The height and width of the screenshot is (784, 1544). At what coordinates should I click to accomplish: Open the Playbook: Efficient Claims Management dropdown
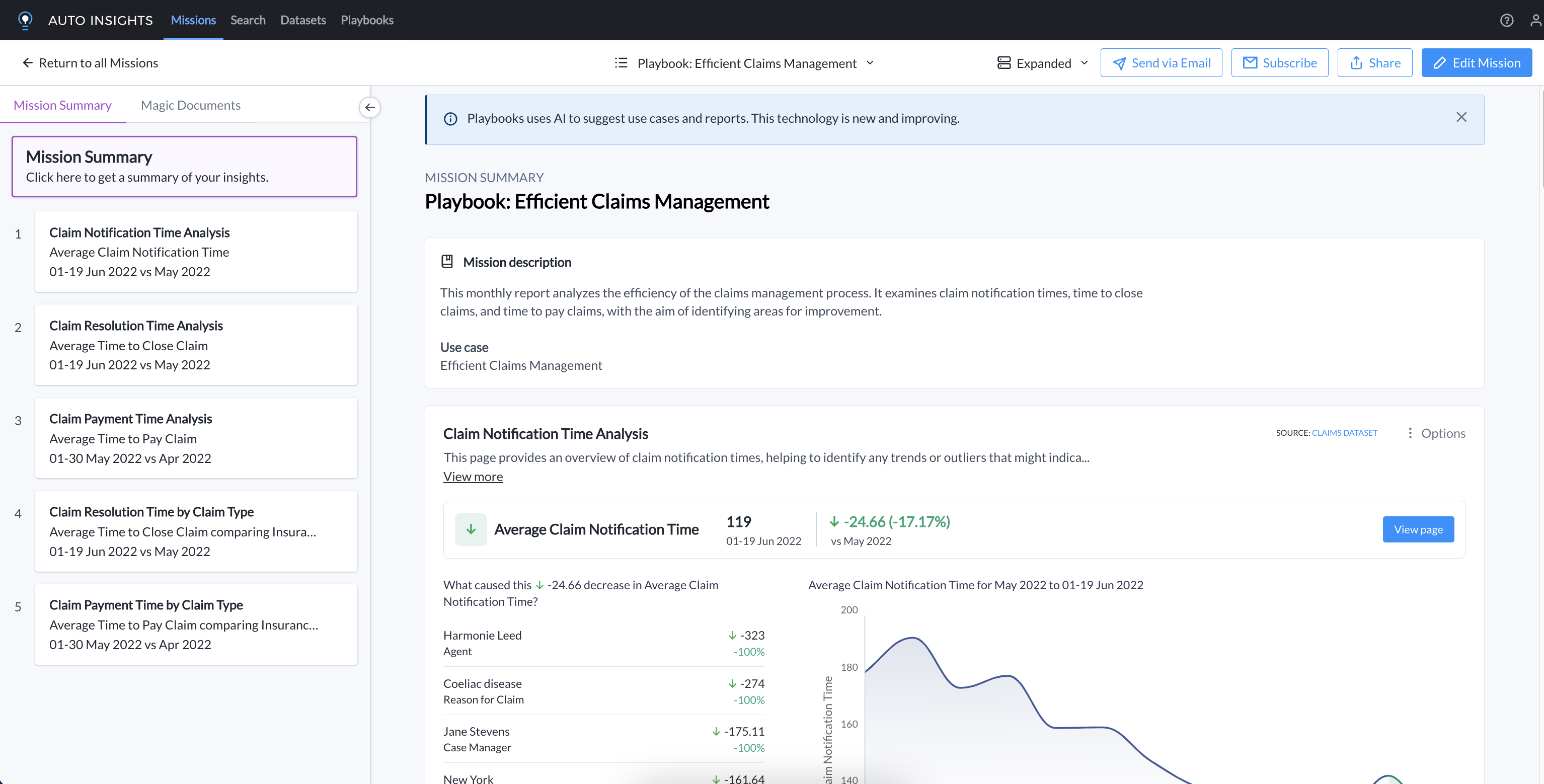coord(746,63)
